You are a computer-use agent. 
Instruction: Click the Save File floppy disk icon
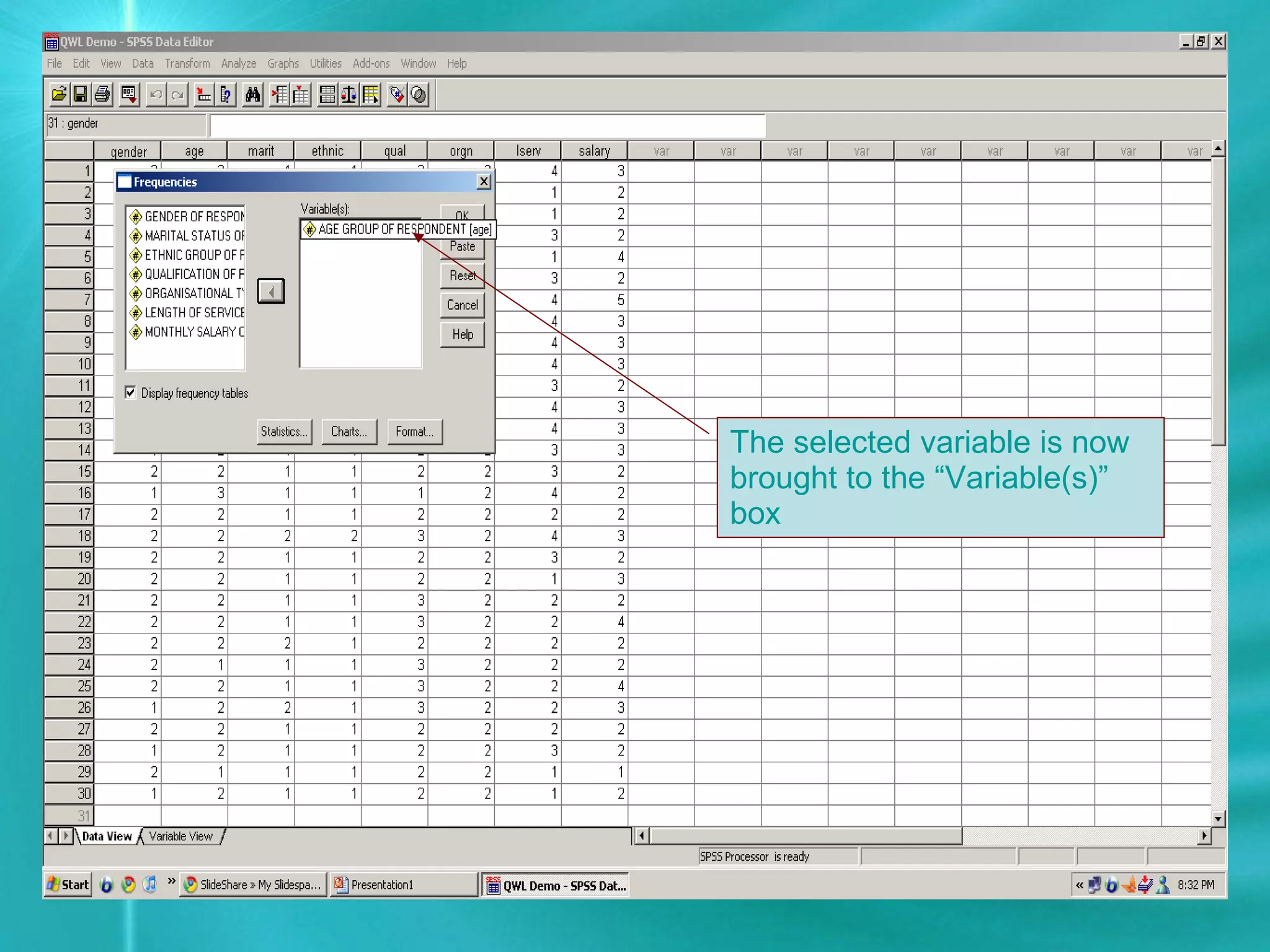point(80,95)
